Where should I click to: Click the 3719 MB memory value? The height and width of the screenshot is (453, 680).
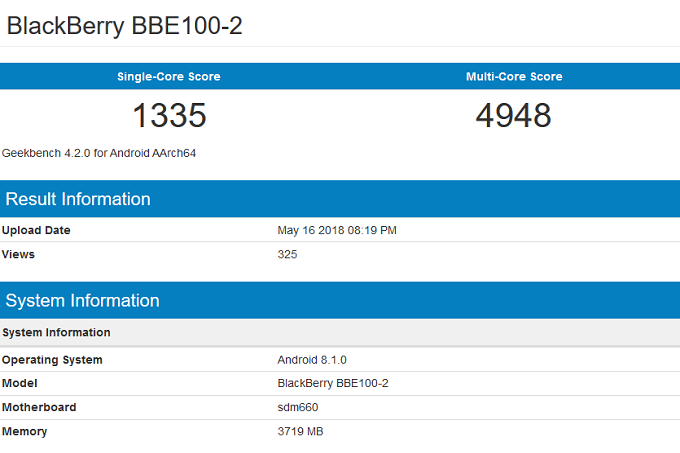(300, 432)
